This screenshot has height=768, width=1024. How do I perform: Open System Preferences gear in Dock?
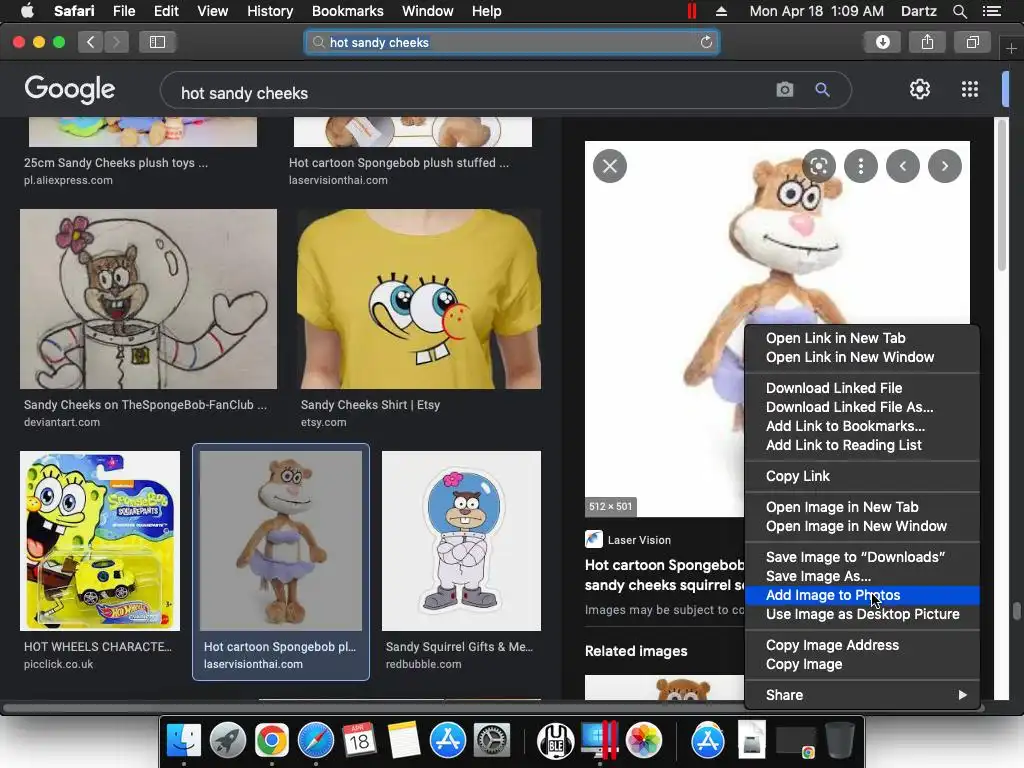(x=491, y=740)
